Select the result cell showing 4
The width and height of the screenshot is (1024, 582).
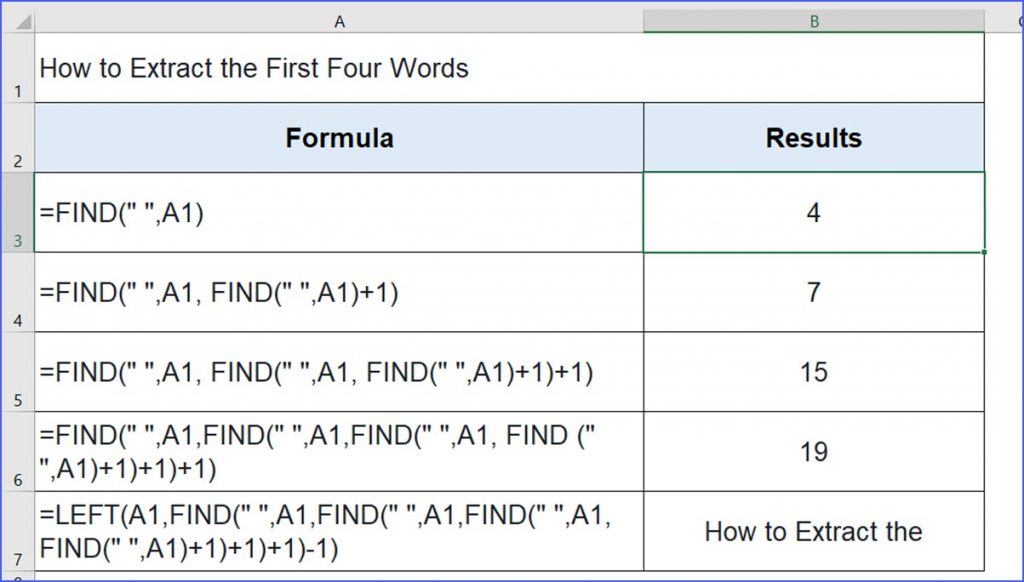pyautogui.click(x=814, y=212)
